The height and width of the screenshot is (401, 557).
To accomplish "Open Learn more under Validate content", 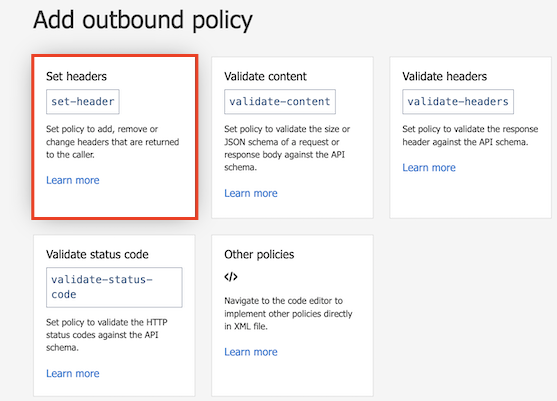I will pyautogui.click(x=251, y=193).
